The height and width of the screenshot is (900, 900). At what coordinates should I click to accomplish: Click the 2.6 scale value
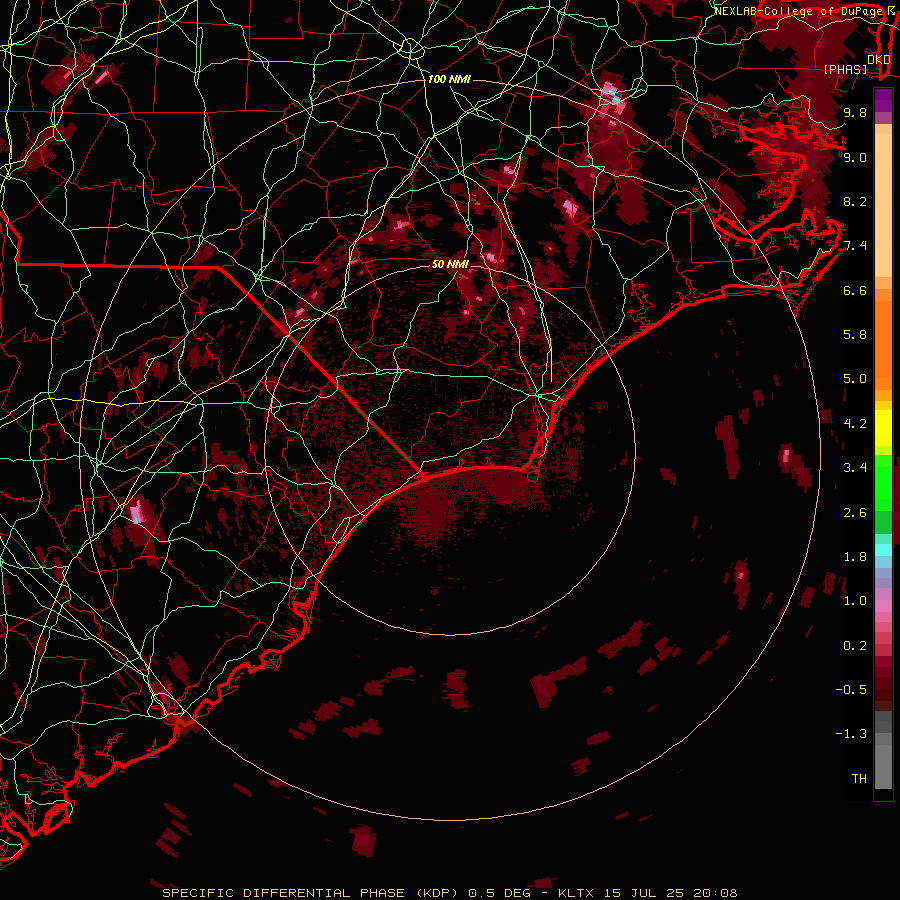(855, 513)
